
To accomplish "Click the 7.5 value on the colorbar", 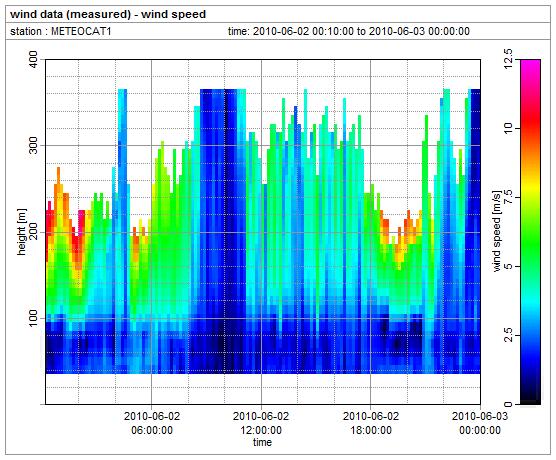I will pyautogui.click(x=508, y=197).
